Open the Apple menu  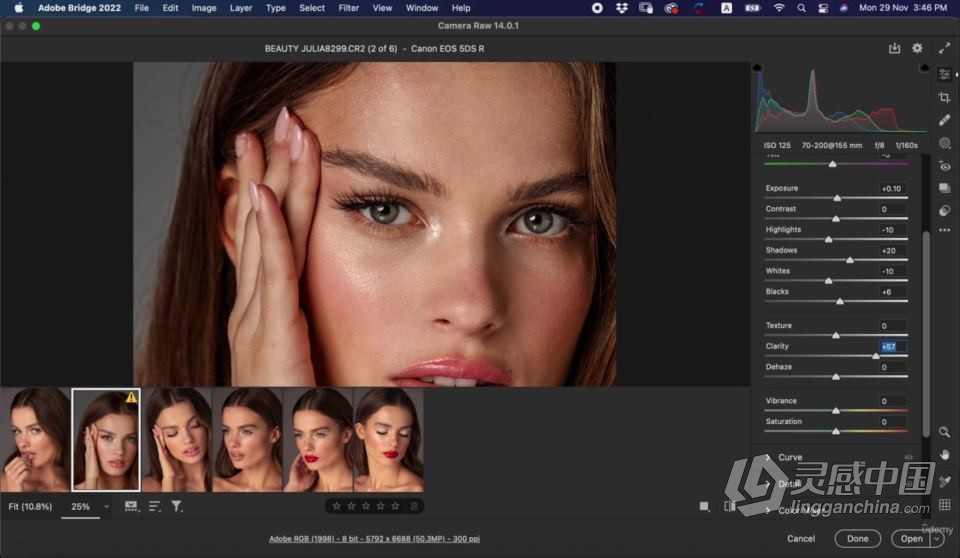(x=18, y=8)
